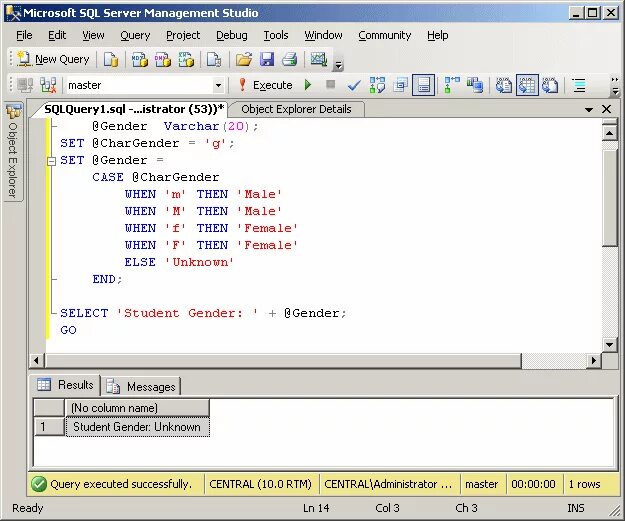Click the editor horizontal scrollbar thumb
625x521 pixels.
pyautogui.click(x=283, y=361)
